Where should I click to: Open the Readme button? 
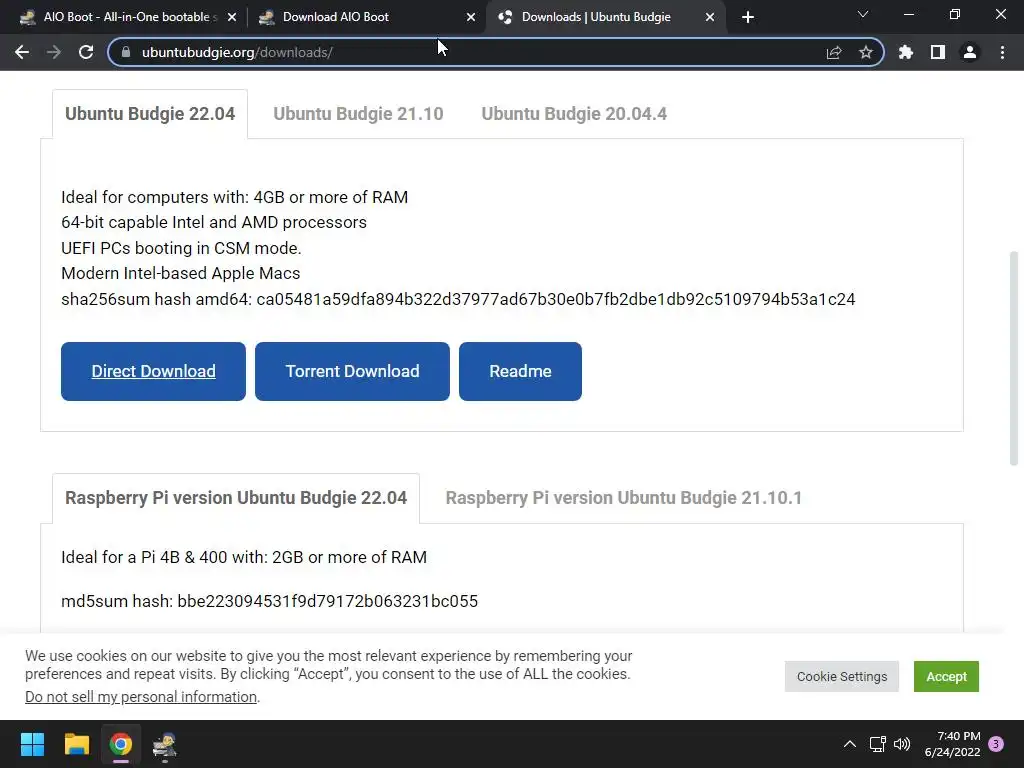point(520,371)
